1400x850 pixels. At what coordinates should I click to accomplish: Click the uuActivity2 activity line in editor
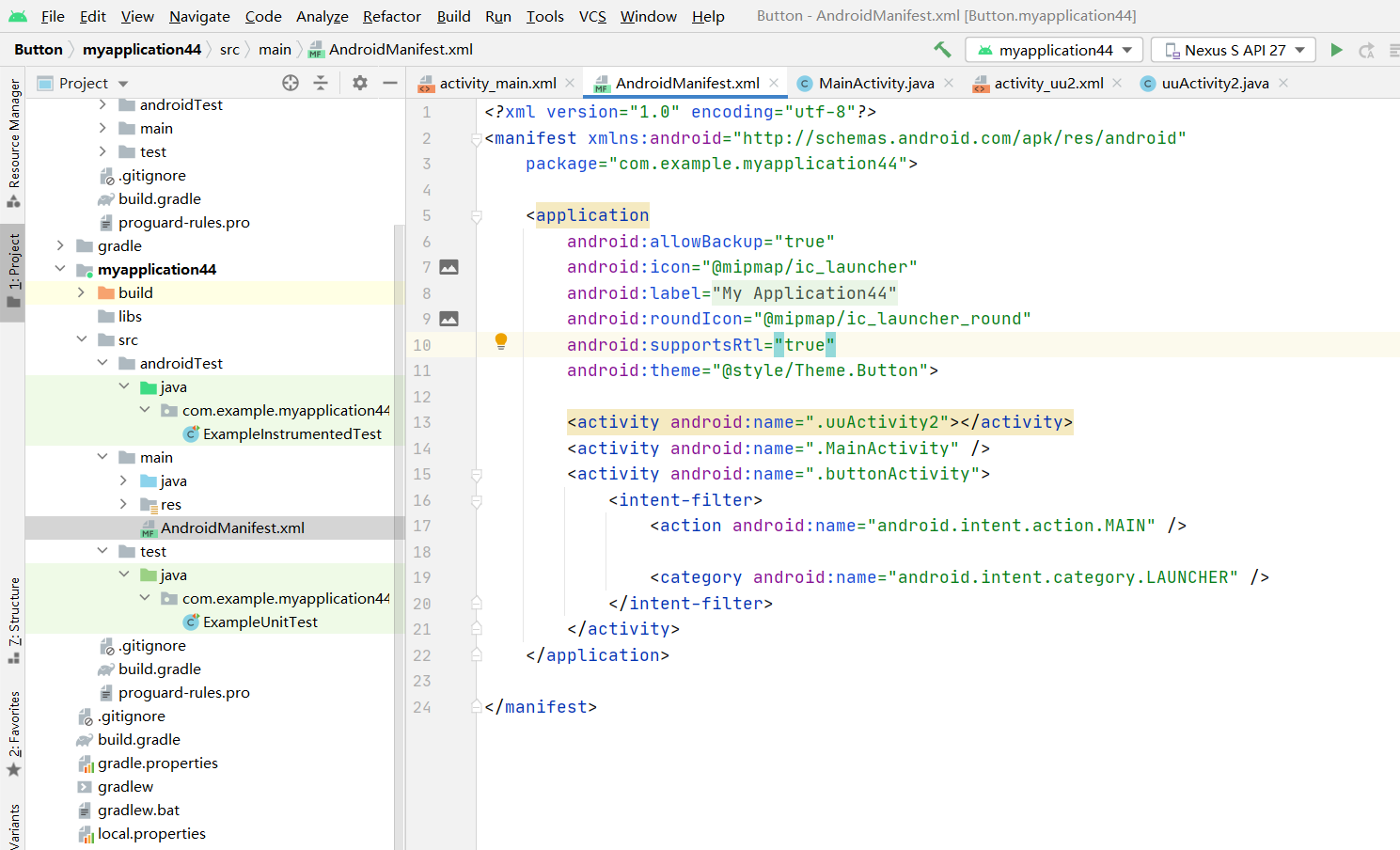tap(820, 422)
